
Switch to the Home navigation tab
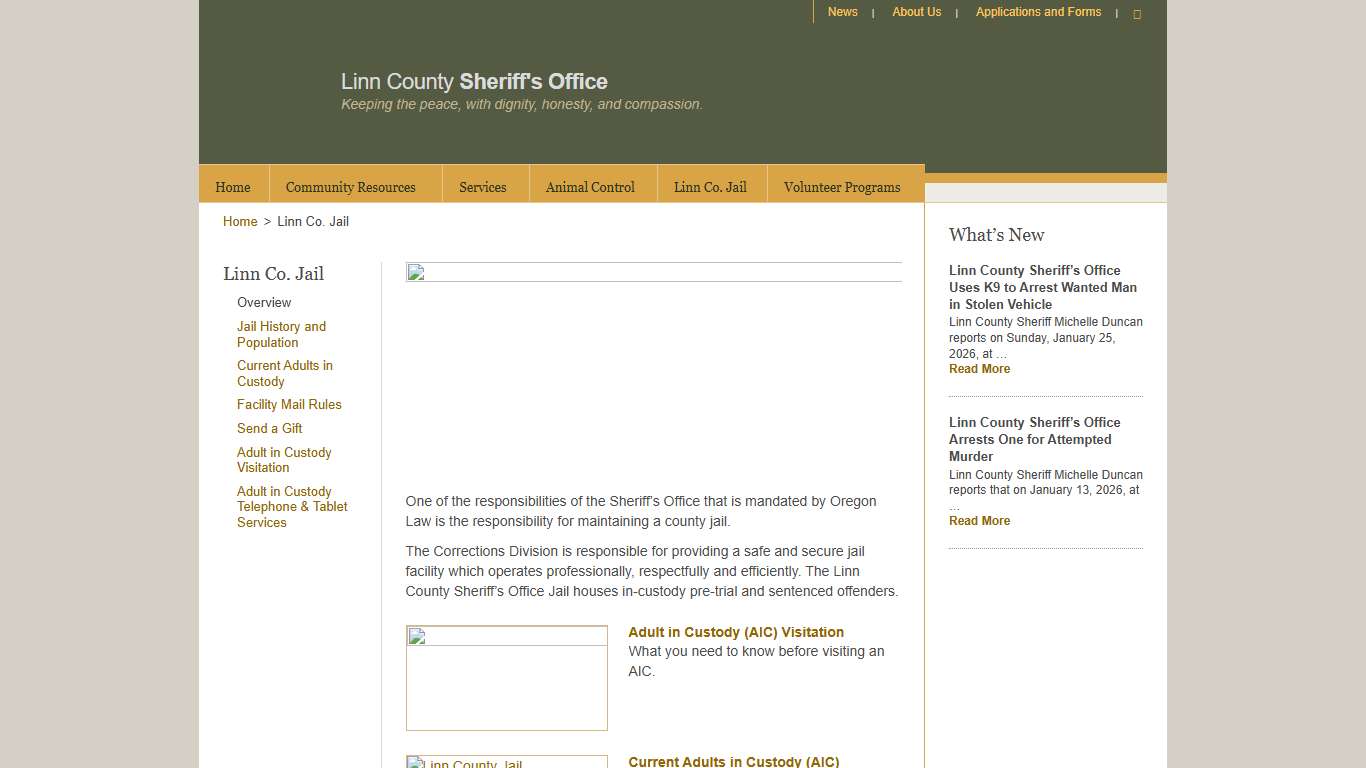tap(232, 187)
